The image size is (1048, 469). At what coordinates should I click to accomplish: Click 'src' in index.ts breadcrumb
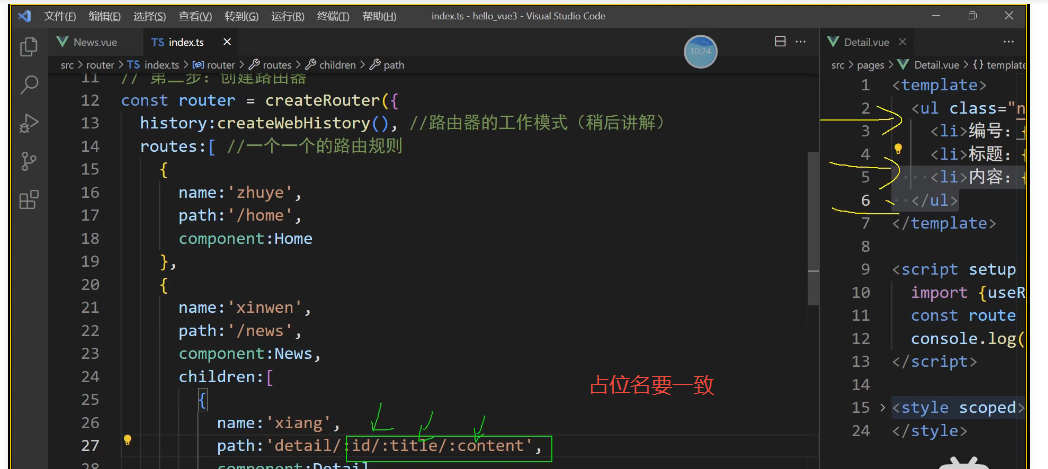(x=67, y=65)
